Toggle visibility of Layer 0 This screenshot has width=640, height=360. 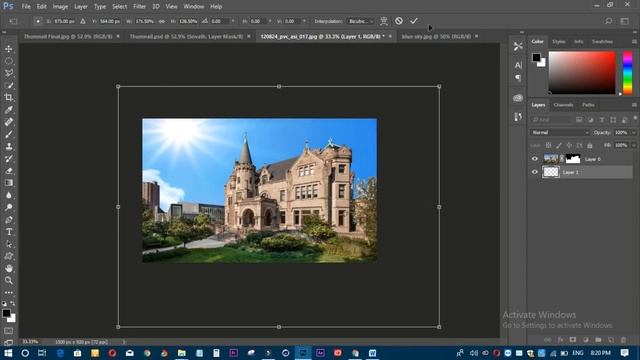[x=535, y=159]
